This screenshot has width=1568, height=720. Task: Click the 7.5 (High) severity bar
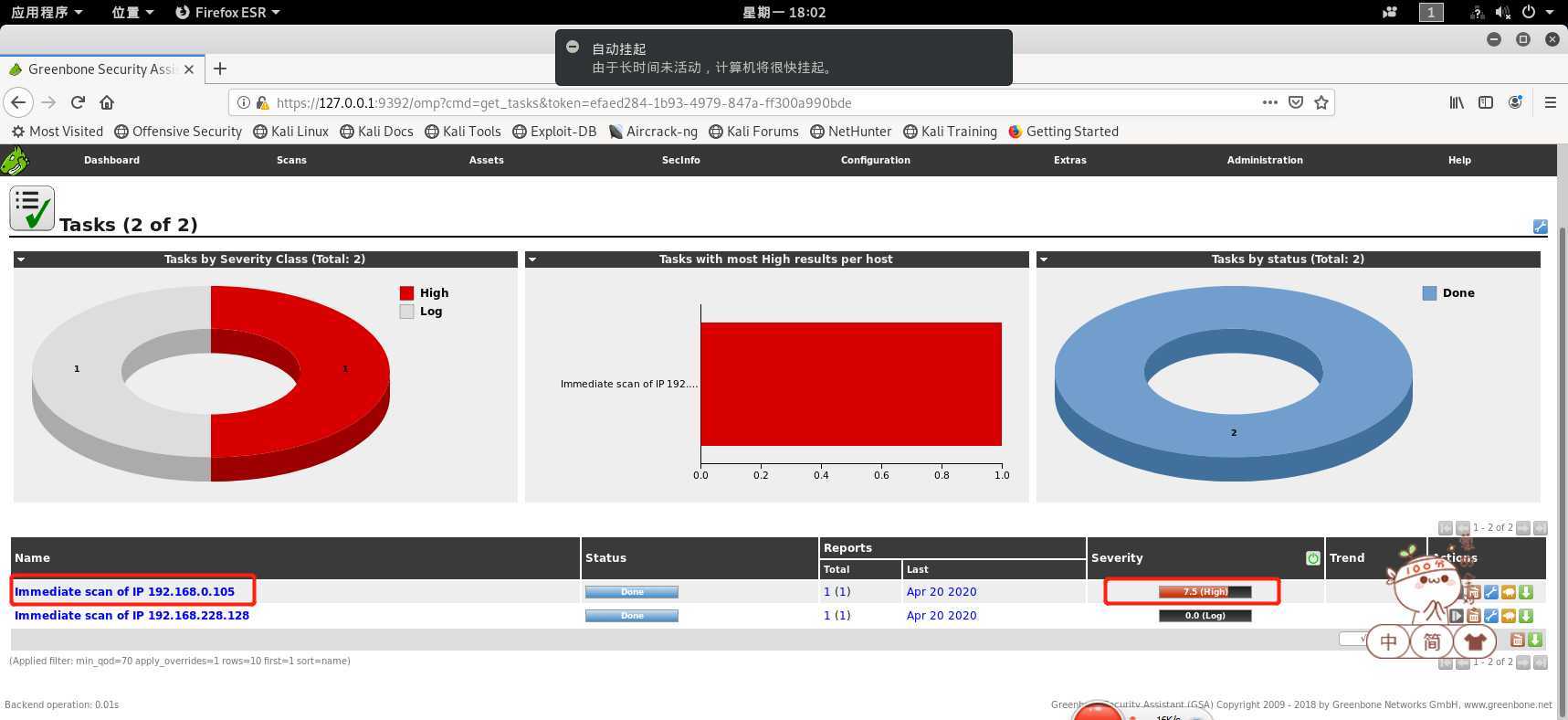pos(1205,592)
